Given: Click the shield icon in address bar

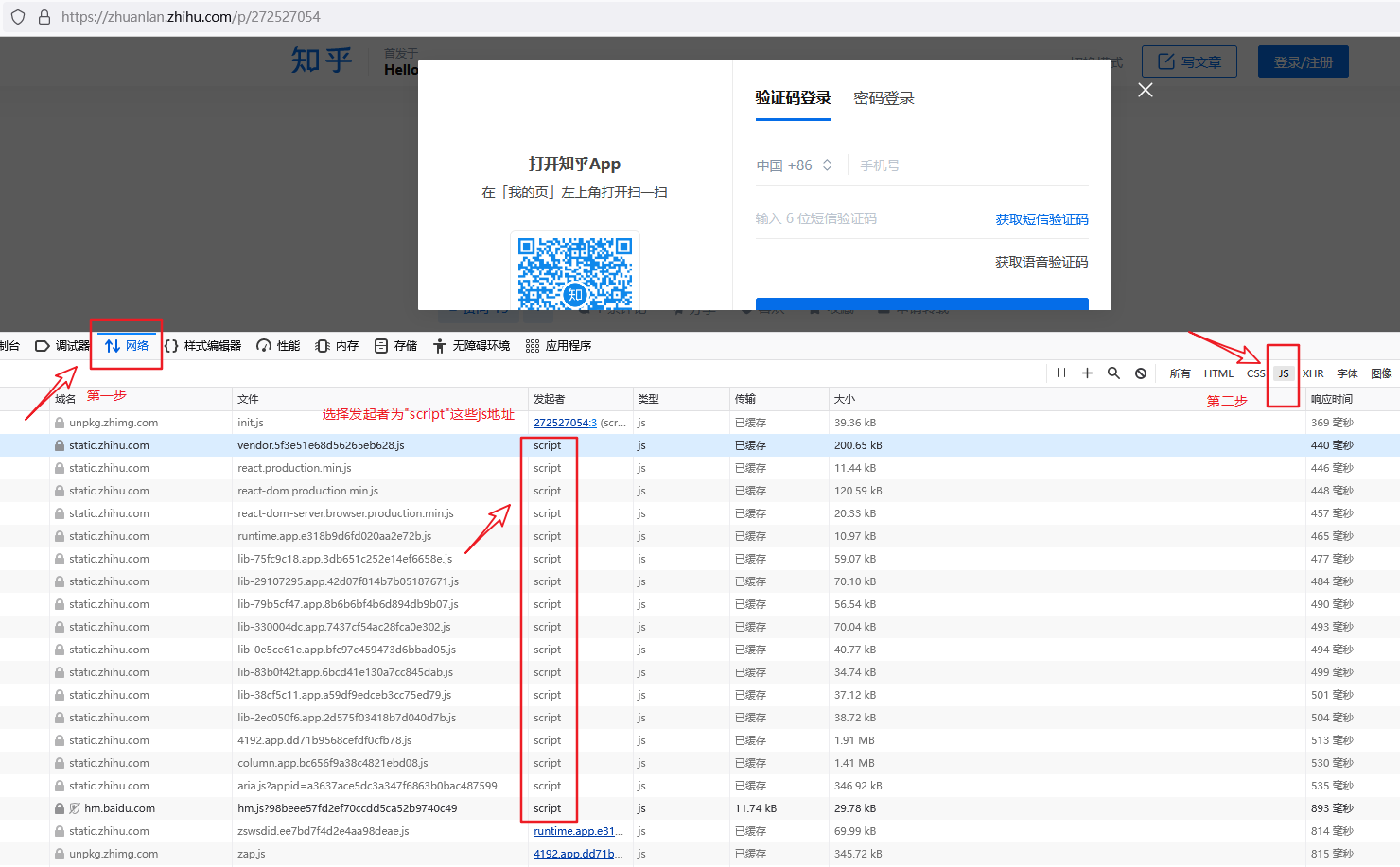Looking at the screenshot, I should coord(18,17).
